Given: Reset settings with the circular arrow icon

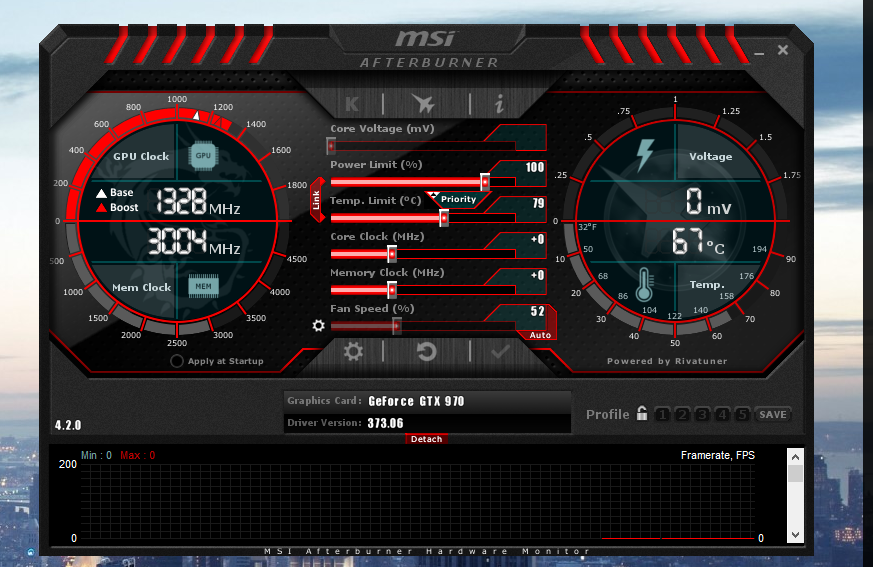Looking at the screenshot, I should pyautogui.click(x=426, y=351).
